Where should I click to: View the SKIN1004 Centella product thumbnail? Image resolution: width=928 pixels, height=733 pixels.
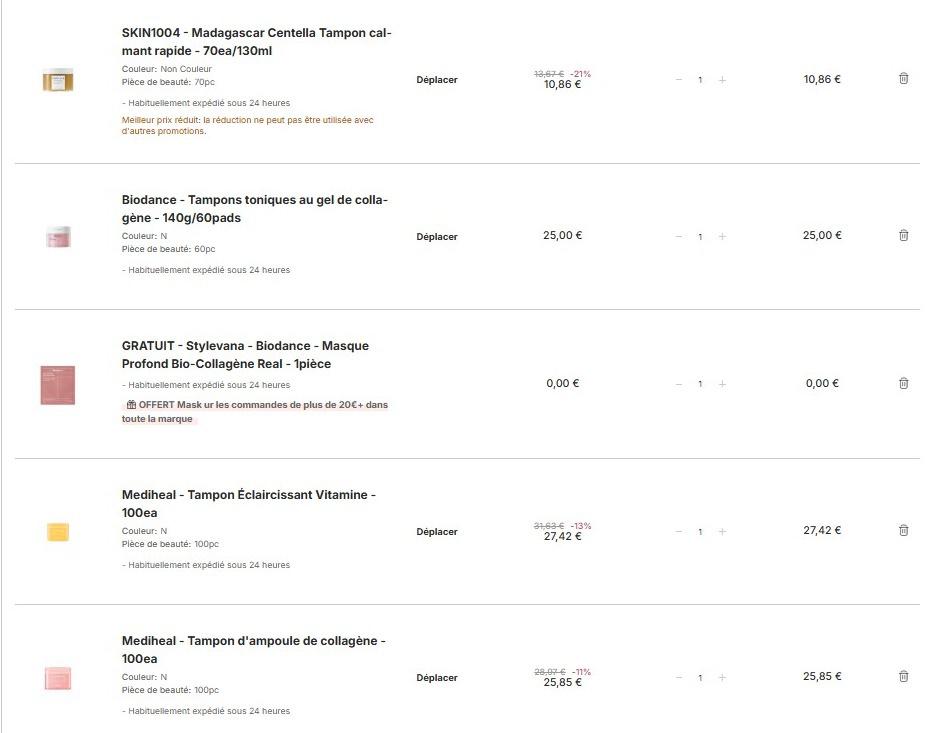pos(58,80)
